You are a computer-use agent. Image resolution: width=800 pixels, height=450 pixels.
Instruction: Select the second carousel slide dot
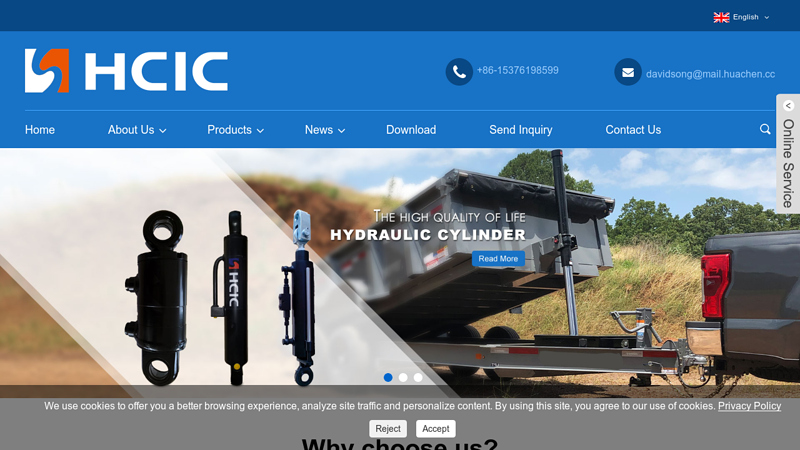[403, 378]
